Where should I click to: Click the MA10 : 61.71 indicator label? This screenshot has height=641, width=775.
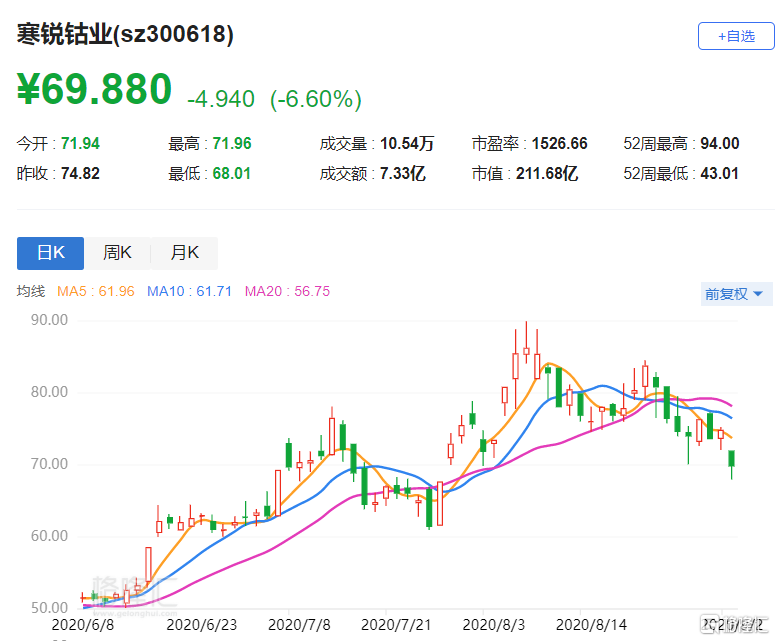tap(189, 291)
